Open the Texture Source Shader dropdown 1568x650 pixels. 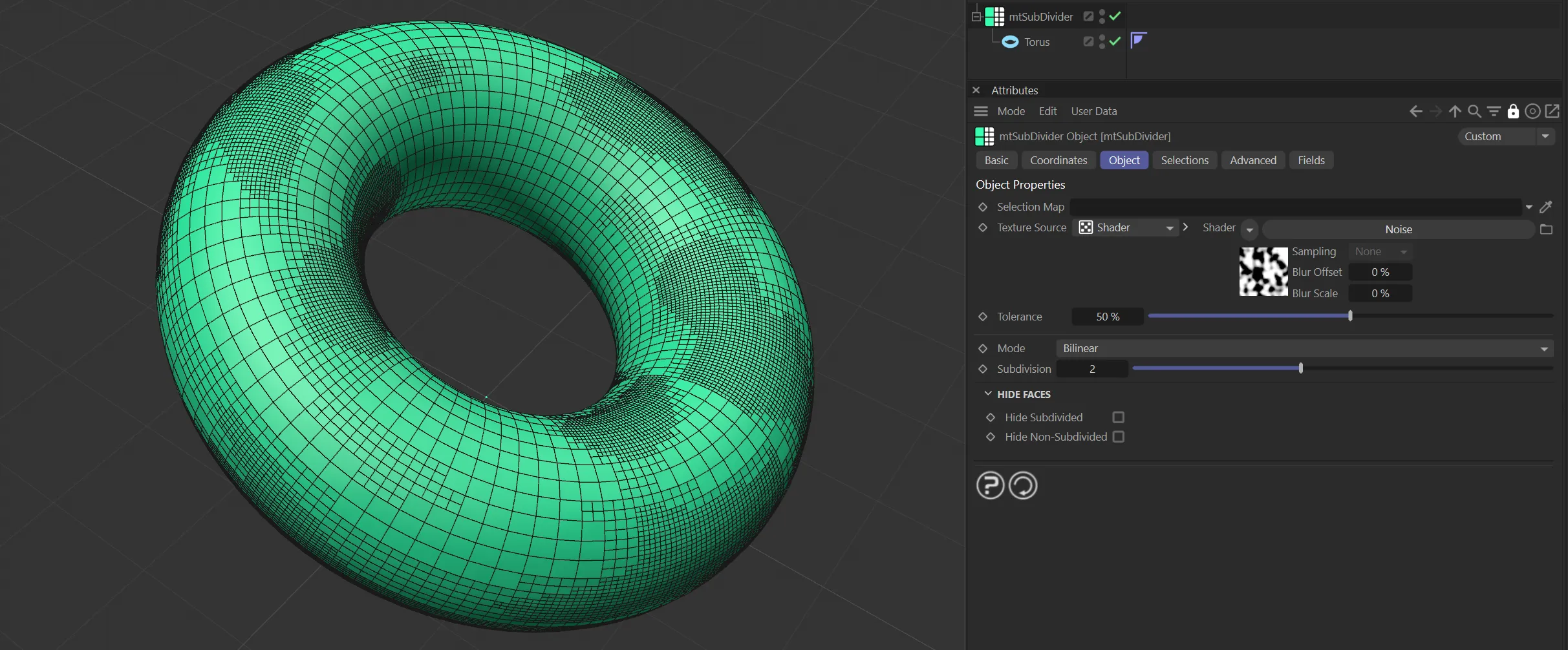click(1125, 227)
